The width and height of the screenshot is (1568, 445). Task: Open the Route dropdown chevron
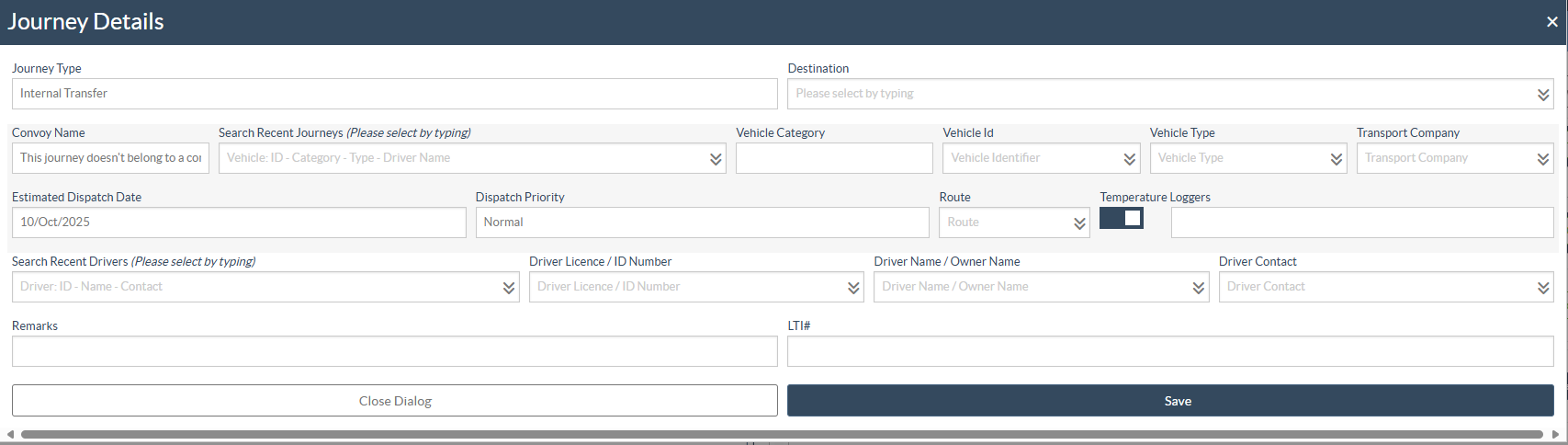(1078, 223)
